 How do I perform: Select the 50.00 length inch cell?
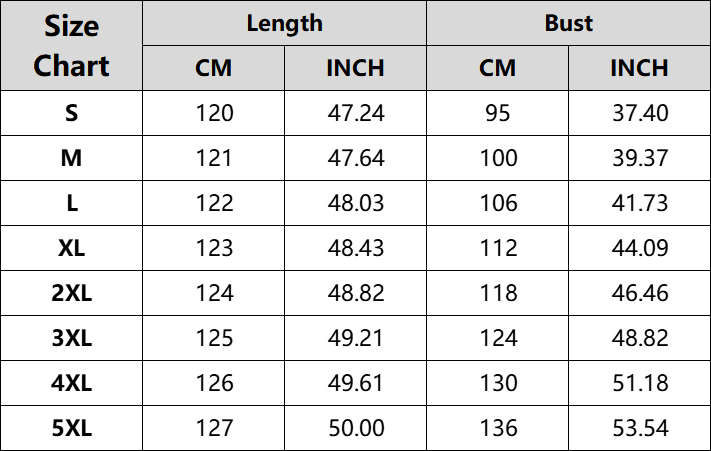click(356, 428)
